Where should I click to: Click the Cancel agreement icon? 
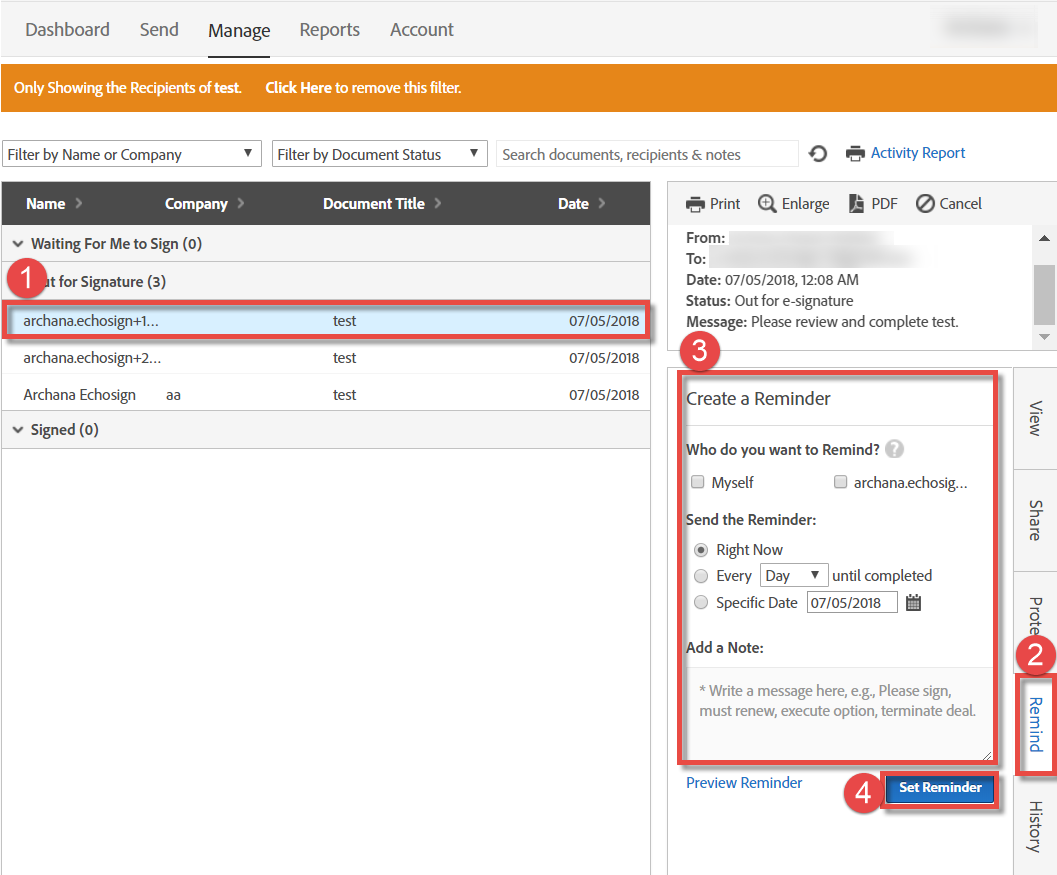pyautogui.click(x=926, y=203)
